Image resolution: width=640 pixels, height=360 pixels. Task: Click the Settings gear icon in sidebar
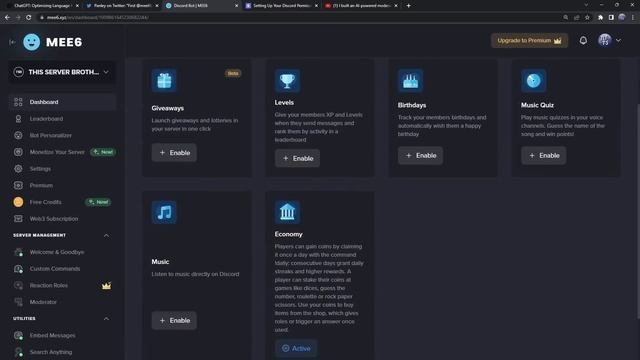coord(18,169)
